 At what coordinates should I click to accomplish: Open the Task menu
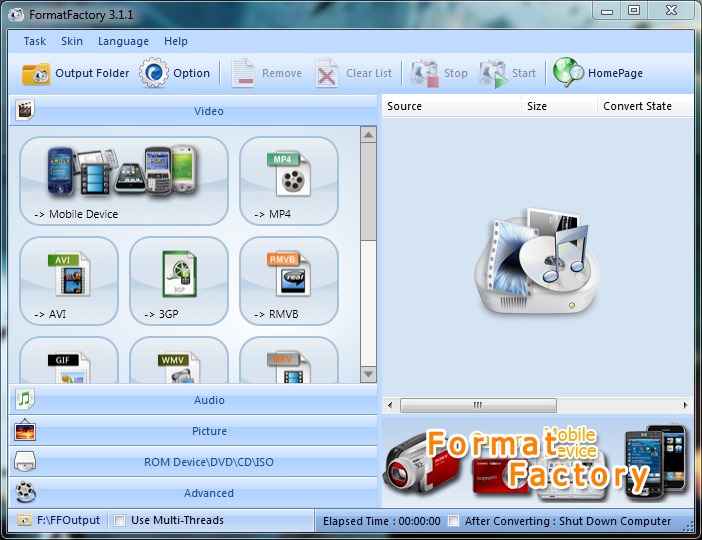(34, 41)
